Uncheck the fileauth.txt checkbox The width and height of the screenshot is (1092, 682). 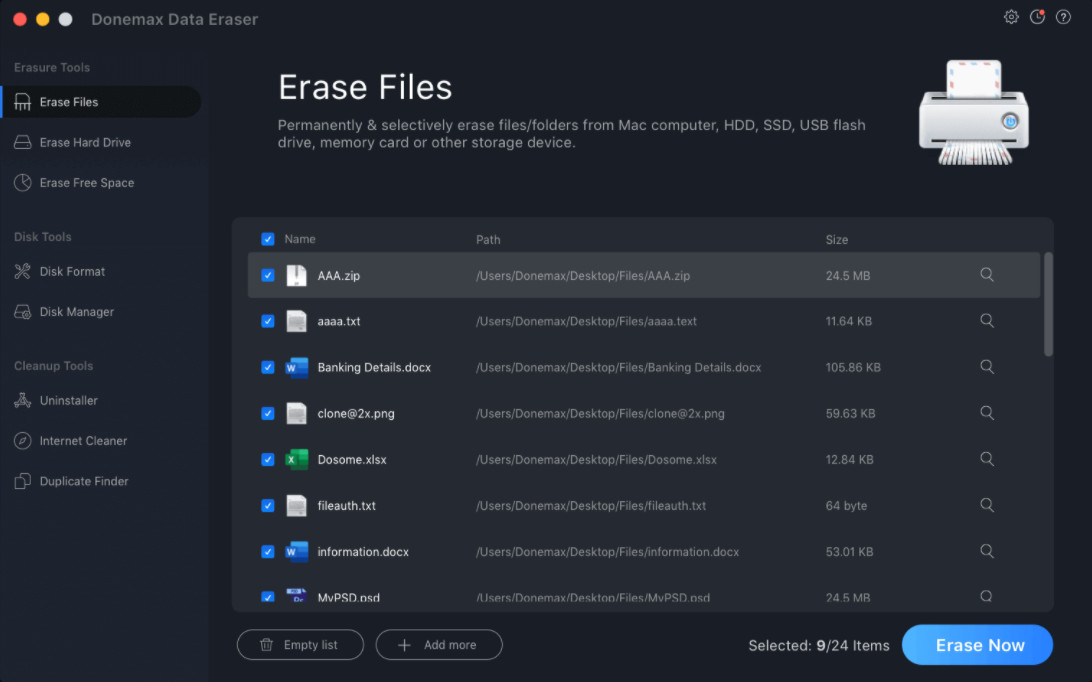point(267,505)
